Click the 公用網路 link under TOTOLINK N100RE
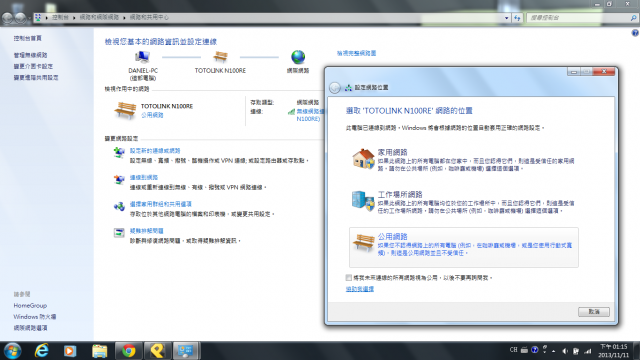The width and height of the screenshot is (640, 360). (152, 116)
